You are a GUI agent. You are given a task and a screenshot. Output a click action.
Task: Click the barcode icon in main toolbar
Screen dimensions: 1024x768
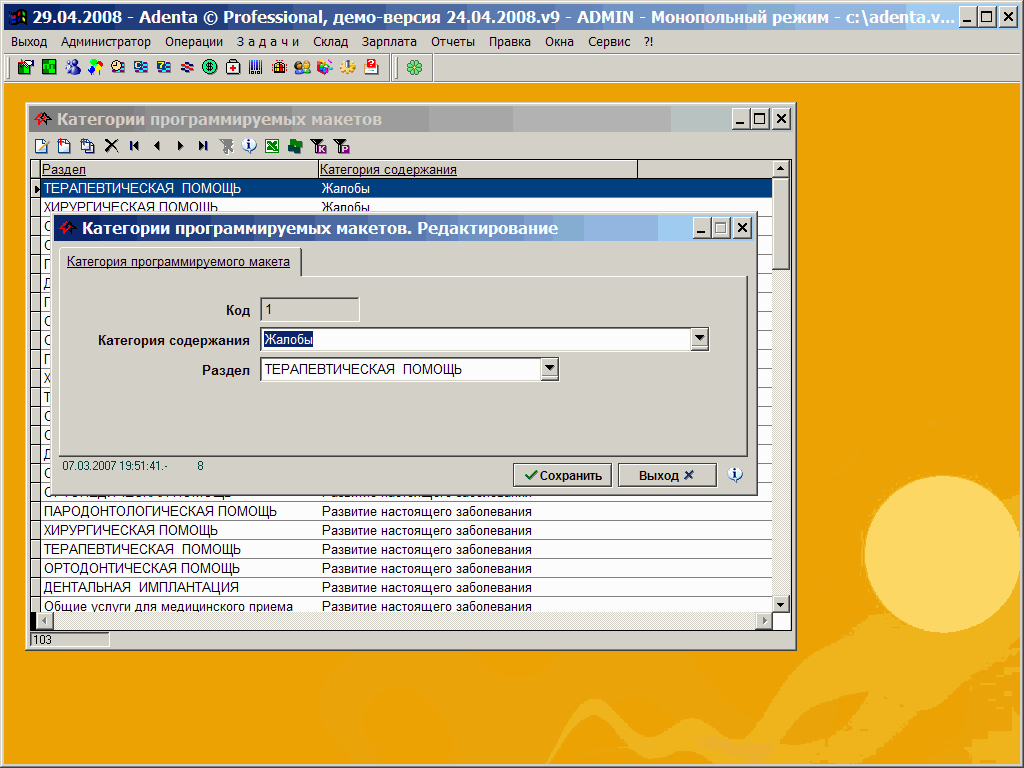point(256,67)
